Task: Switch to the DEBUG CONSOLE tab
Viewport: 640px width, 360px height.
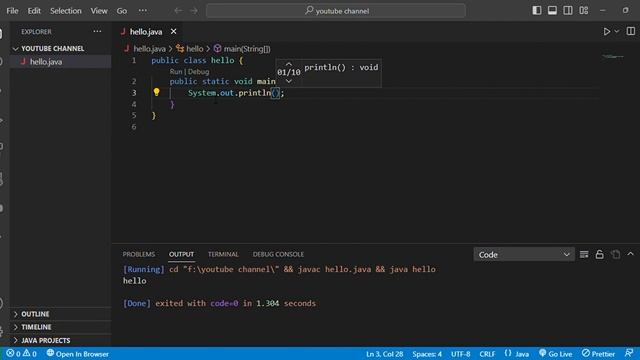Action: point(278,254)
